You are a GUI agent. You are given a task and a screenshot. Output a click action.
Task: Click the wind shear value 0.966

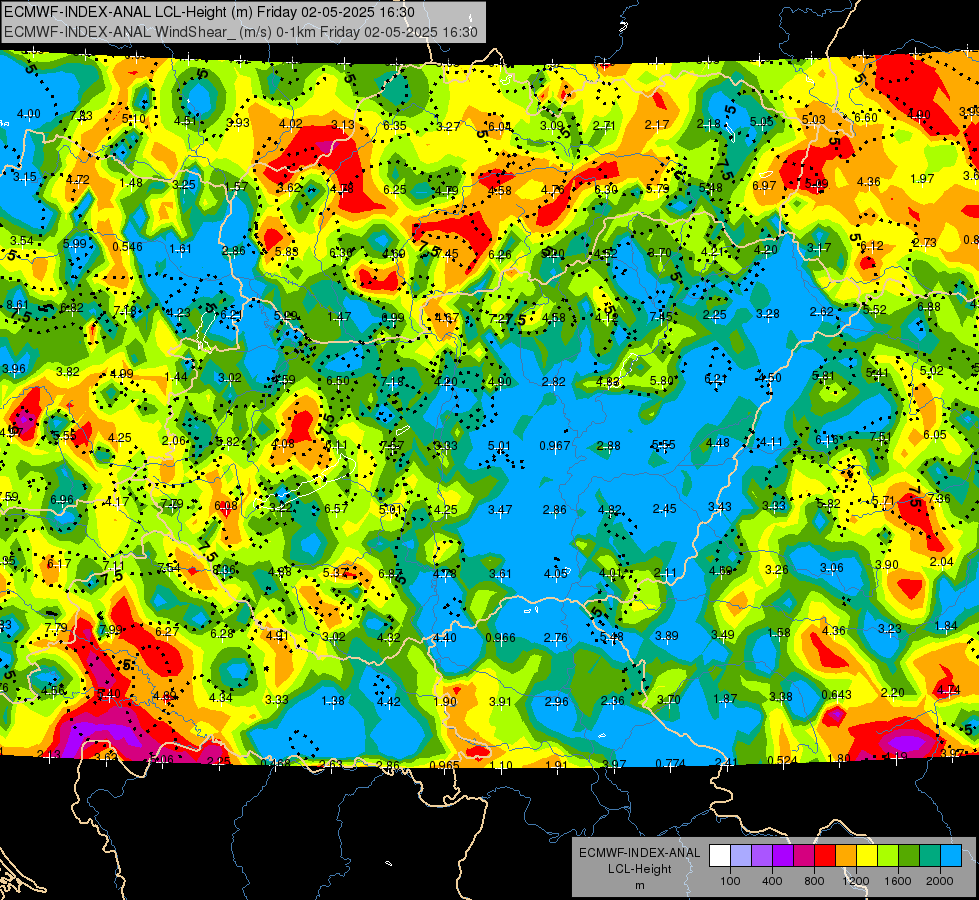pos(501,638)
